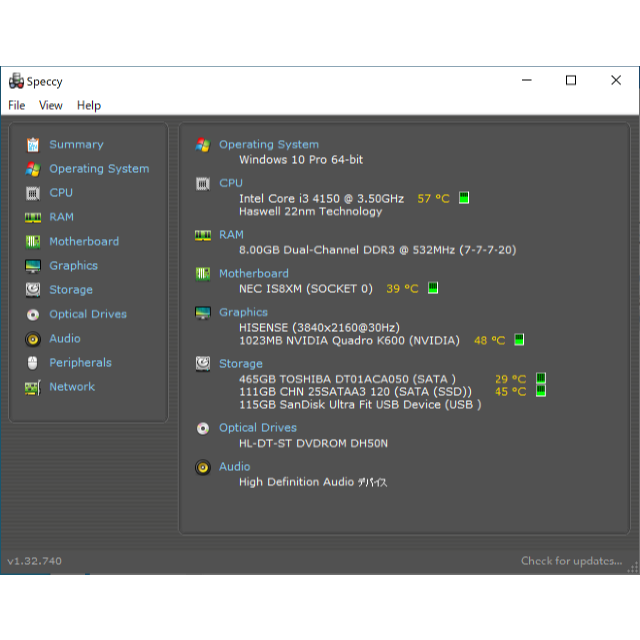
Task: Click the Optical Drives disc icon in summary panel
Action: pos(203,429)
